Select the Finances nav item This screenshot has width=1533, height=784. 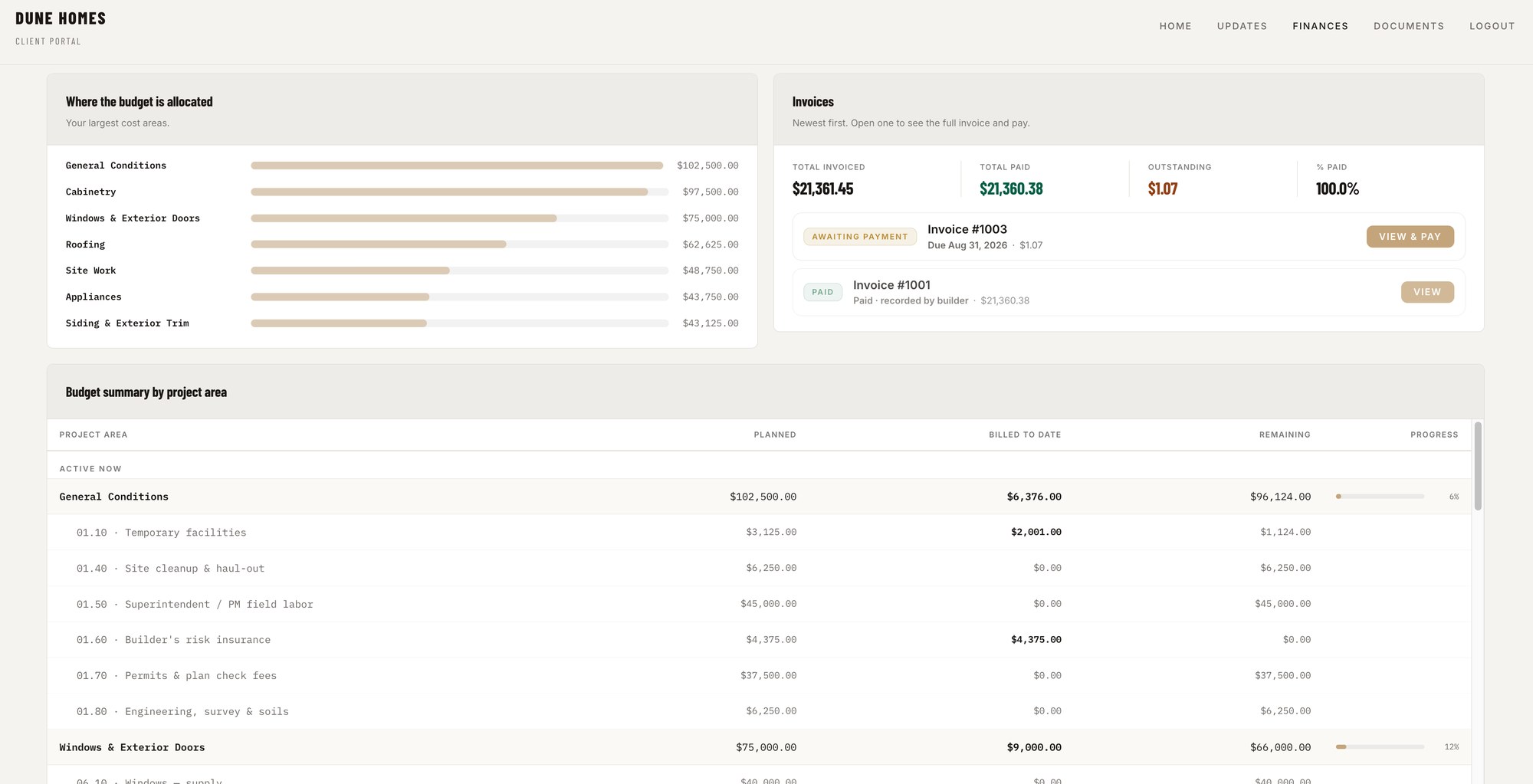click(1320, 26)
